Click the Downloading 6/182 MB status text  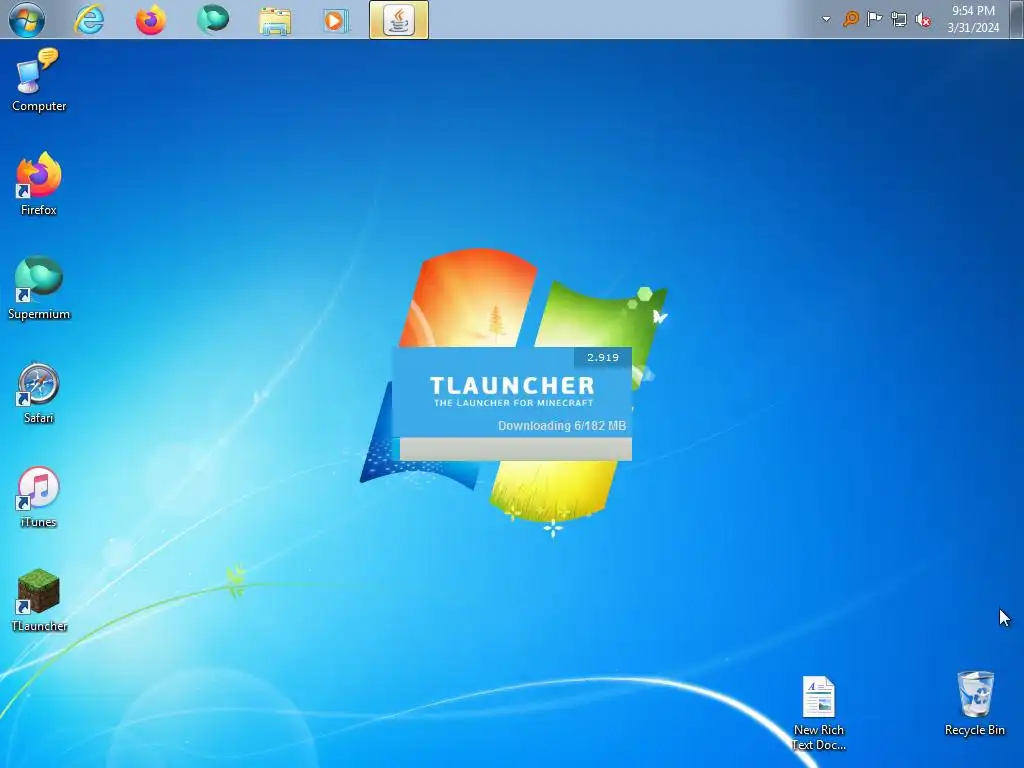coord(562,426)
